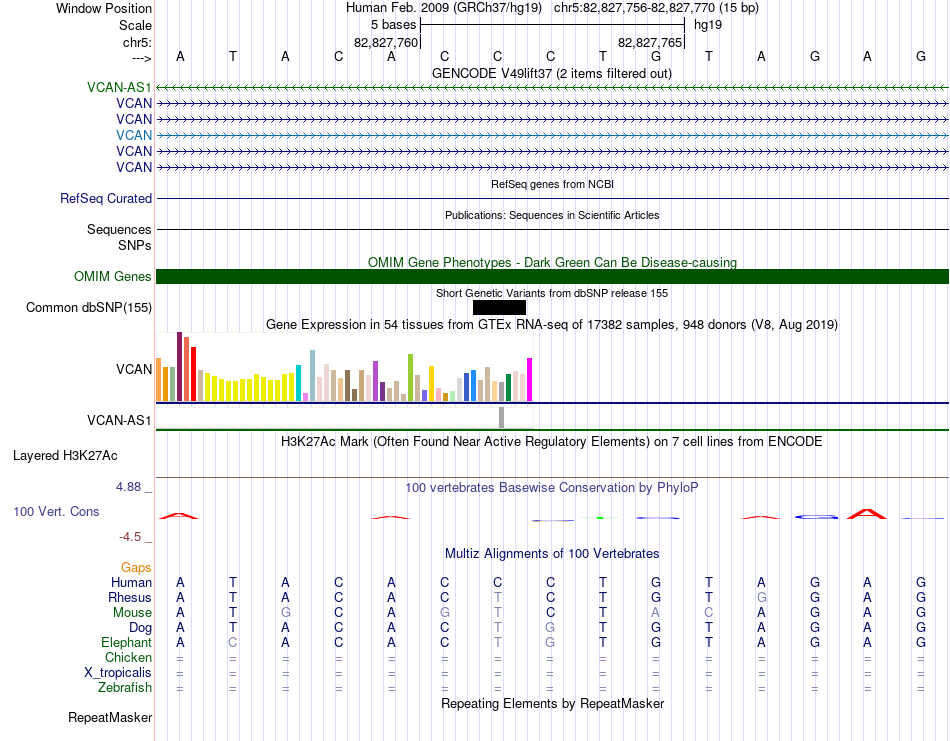Open the RefSeq Curated track label
Viewport: 950px width, 741px height.
click(x=106, y=198)
